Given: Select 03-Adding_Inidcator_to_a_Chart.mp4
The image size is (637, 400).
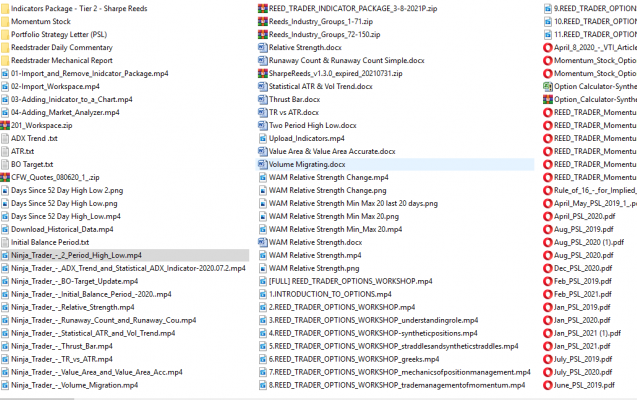Looking at the screenshot, I should pos(72,99).
